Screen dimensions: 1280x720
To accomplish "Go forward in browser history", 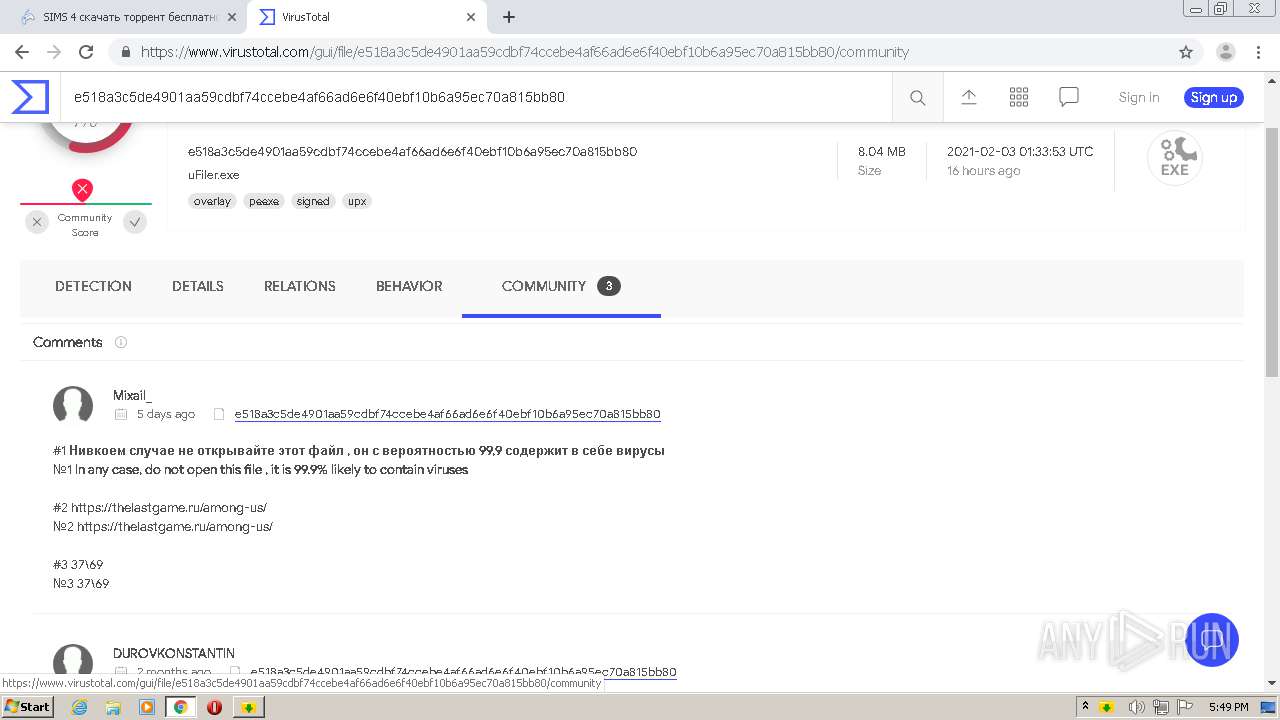I will tap(54, 52).
